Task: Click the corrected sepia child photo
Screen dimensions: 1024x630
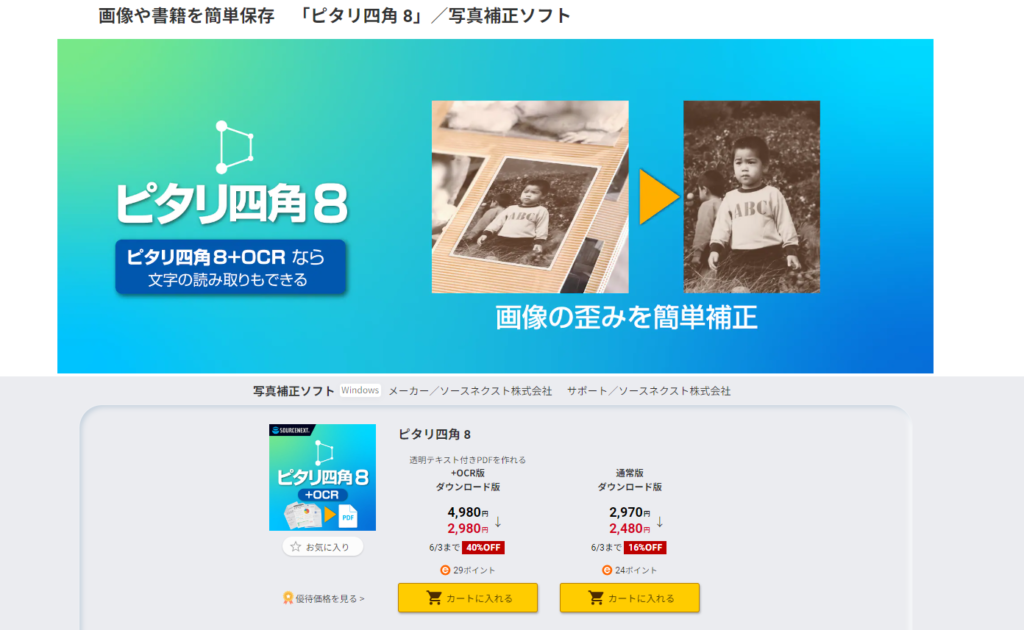Action: click(752, 197)
